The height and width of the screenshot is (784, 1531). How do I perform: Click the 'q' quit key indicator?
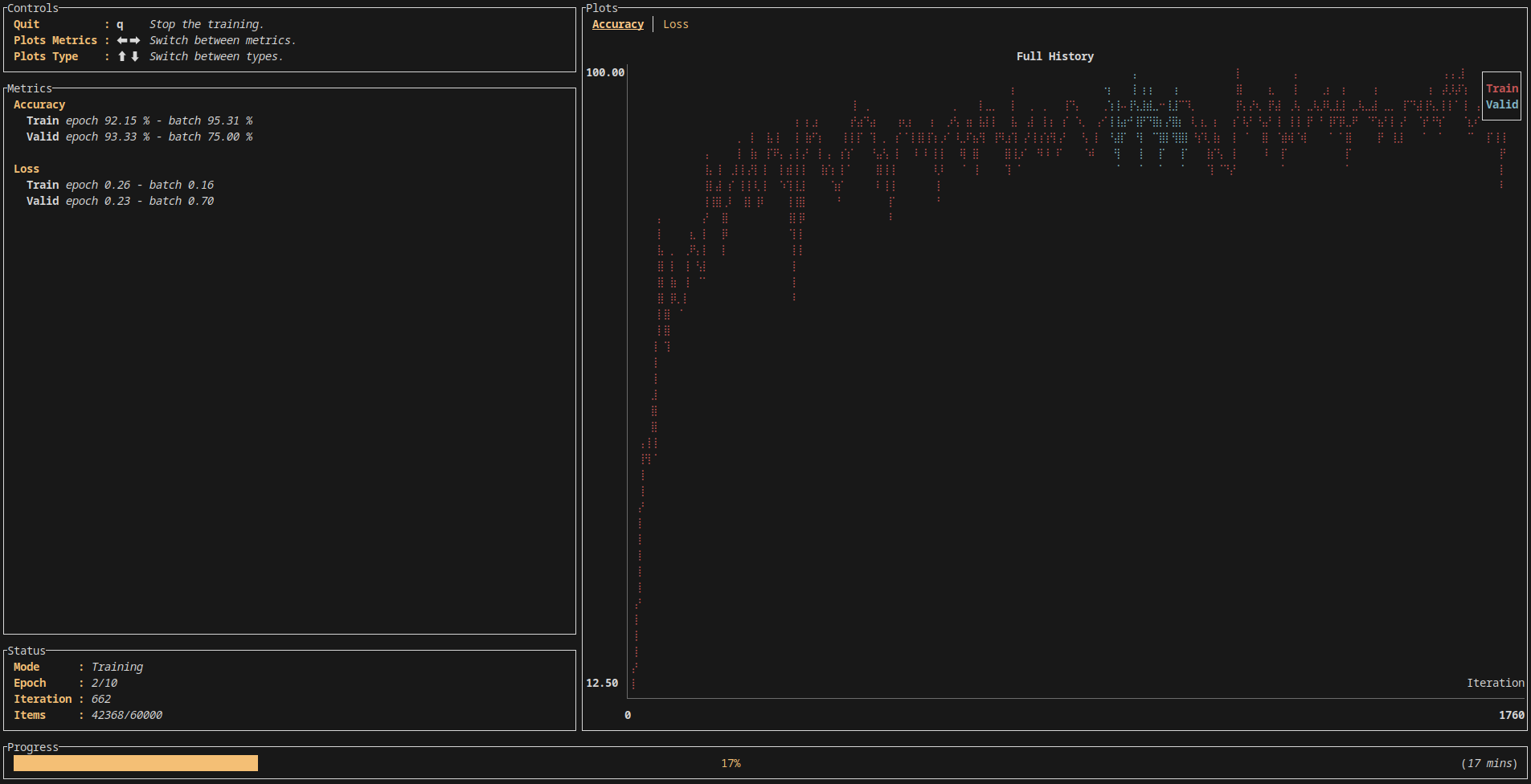click(120, 24)
